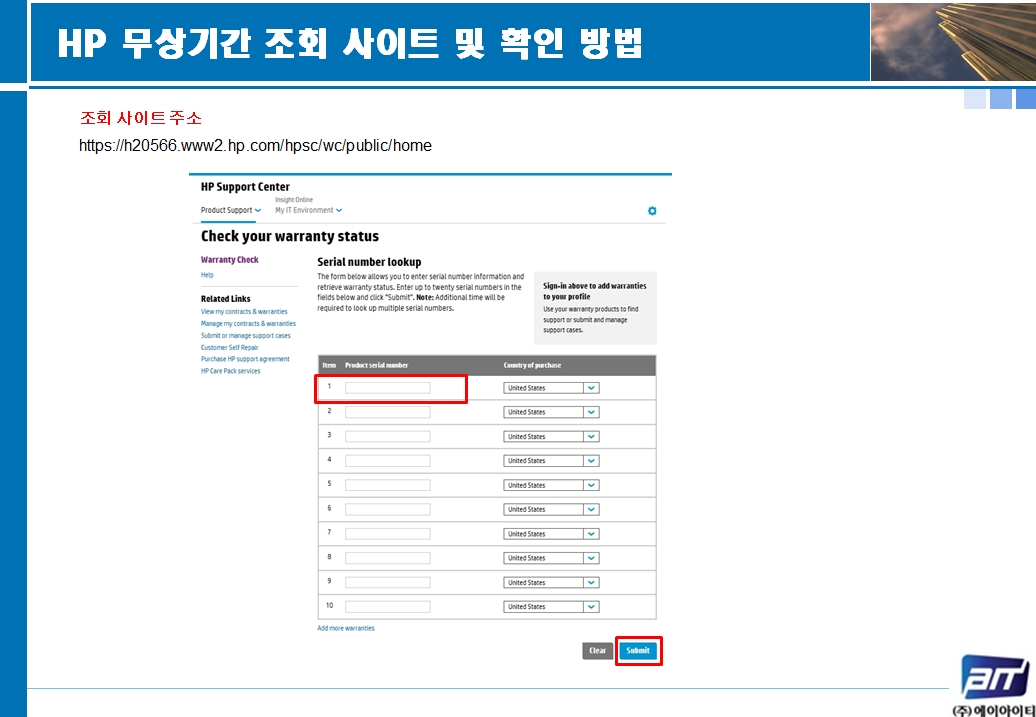Click the serial number field for item 9
The height and width of the screenshot is (717, 1036).
coord(388,583)
